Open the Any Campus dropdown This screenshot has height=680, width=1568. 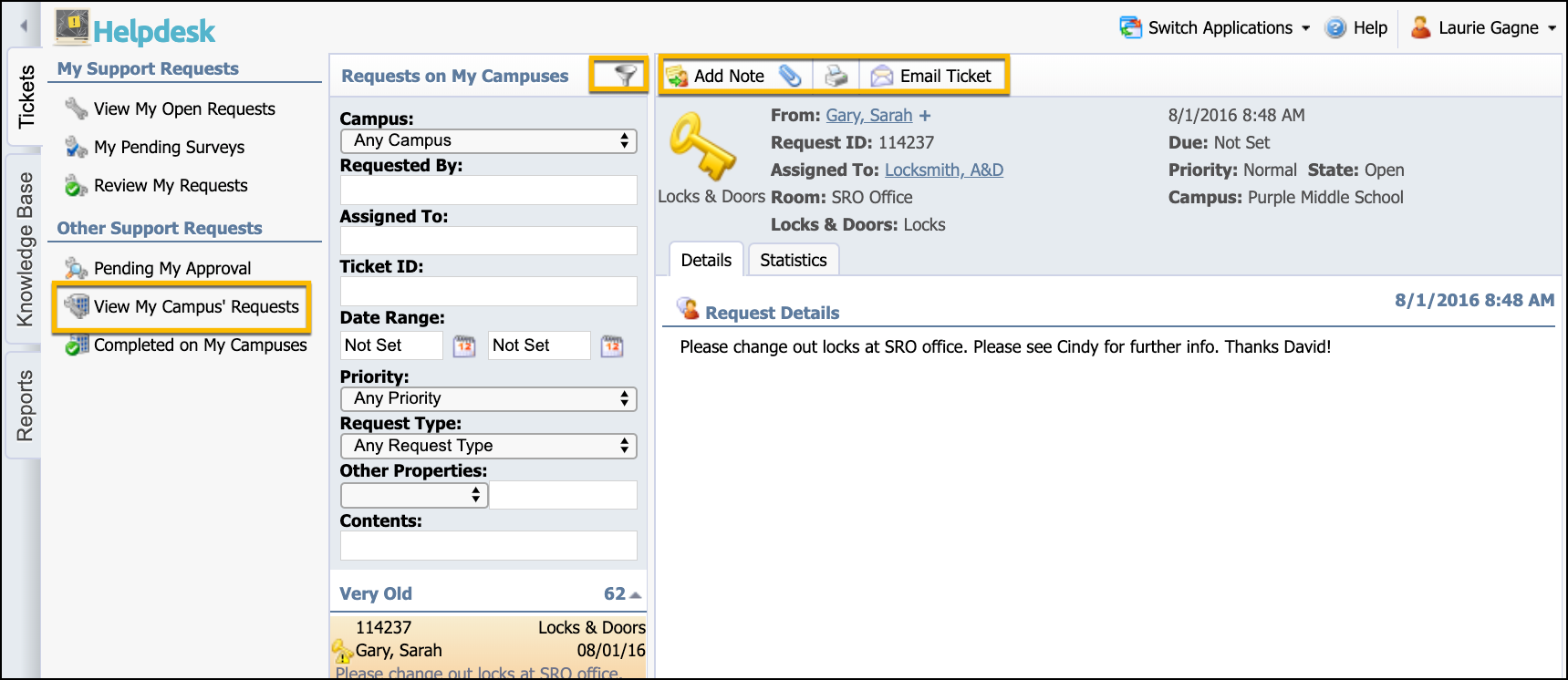point(488,140)
